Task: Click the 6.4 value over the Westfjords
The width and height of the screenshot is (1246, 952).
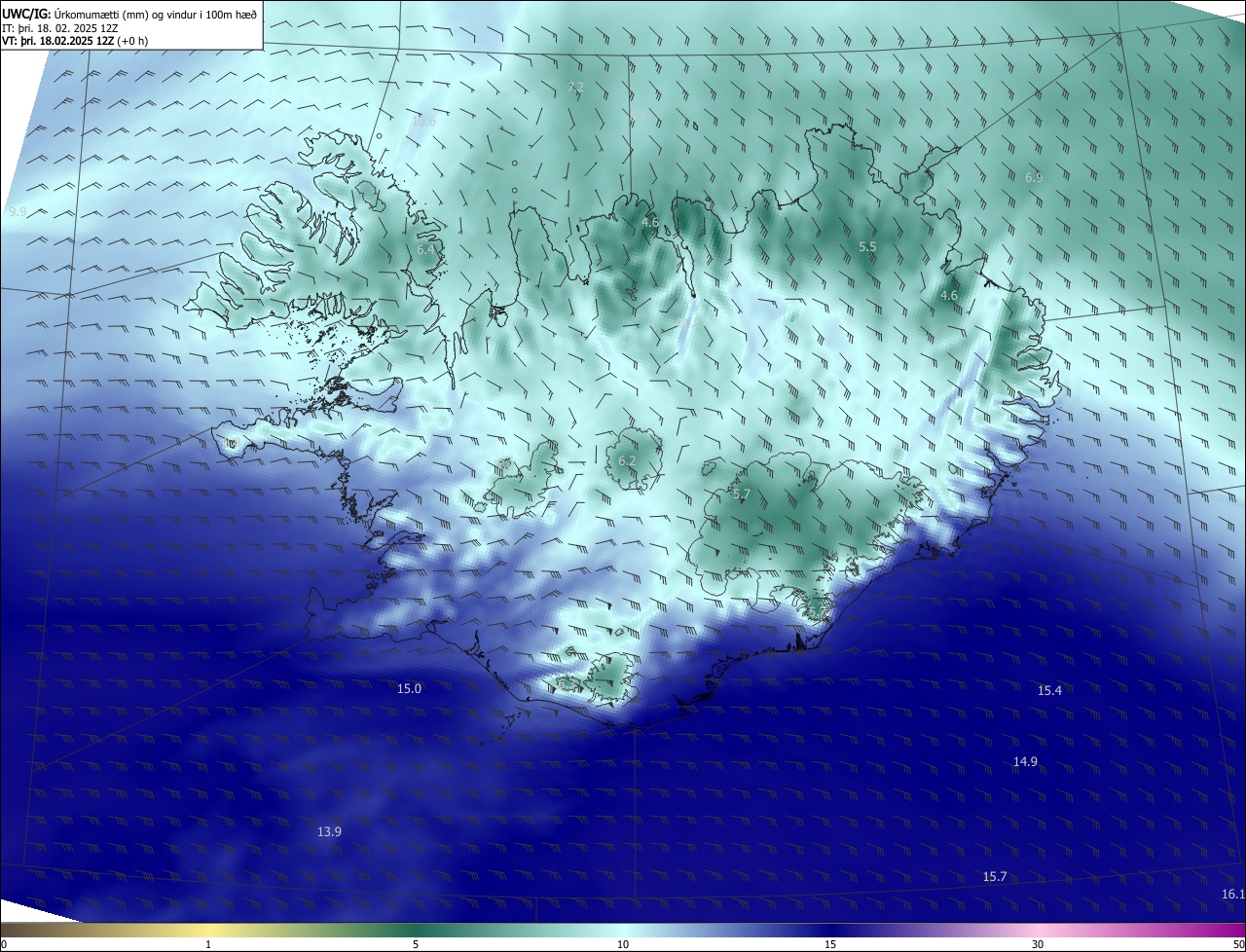Action: pyautogui.click(x=425, y=250)
